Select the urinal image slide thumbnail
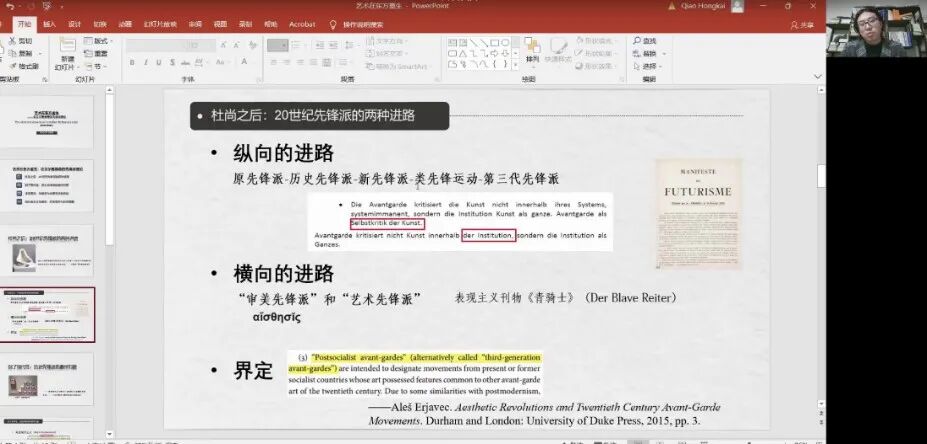927x444 pixels. pos(47,251)
